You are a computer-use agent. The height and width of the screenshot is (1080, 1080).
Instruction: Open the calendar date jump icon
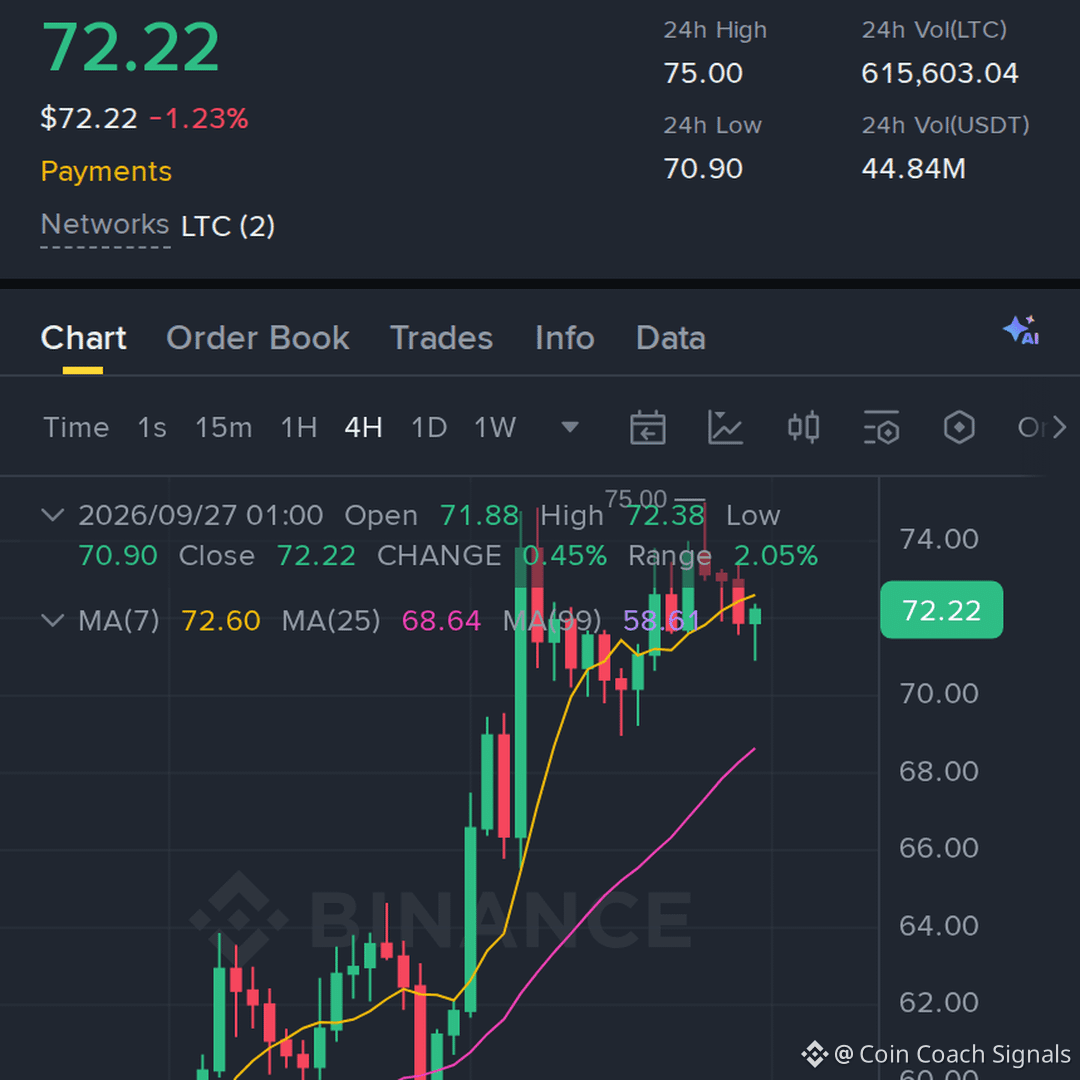[647, 428]
